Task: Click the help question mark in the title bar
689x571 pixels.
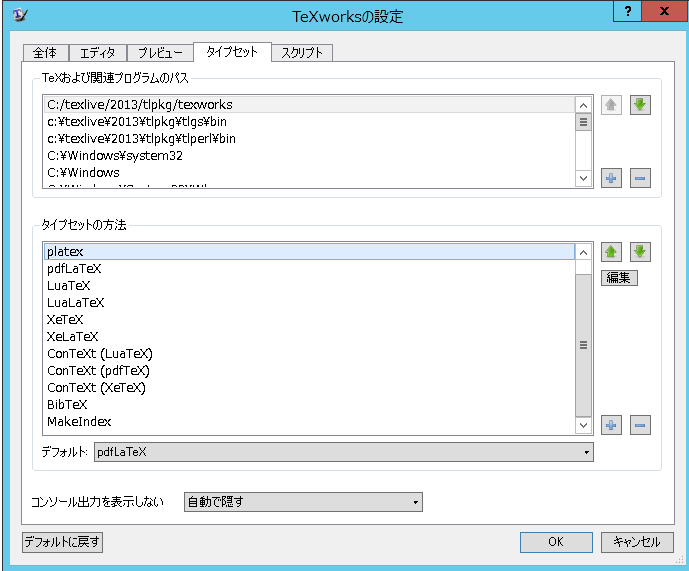Action: (628, 13)
